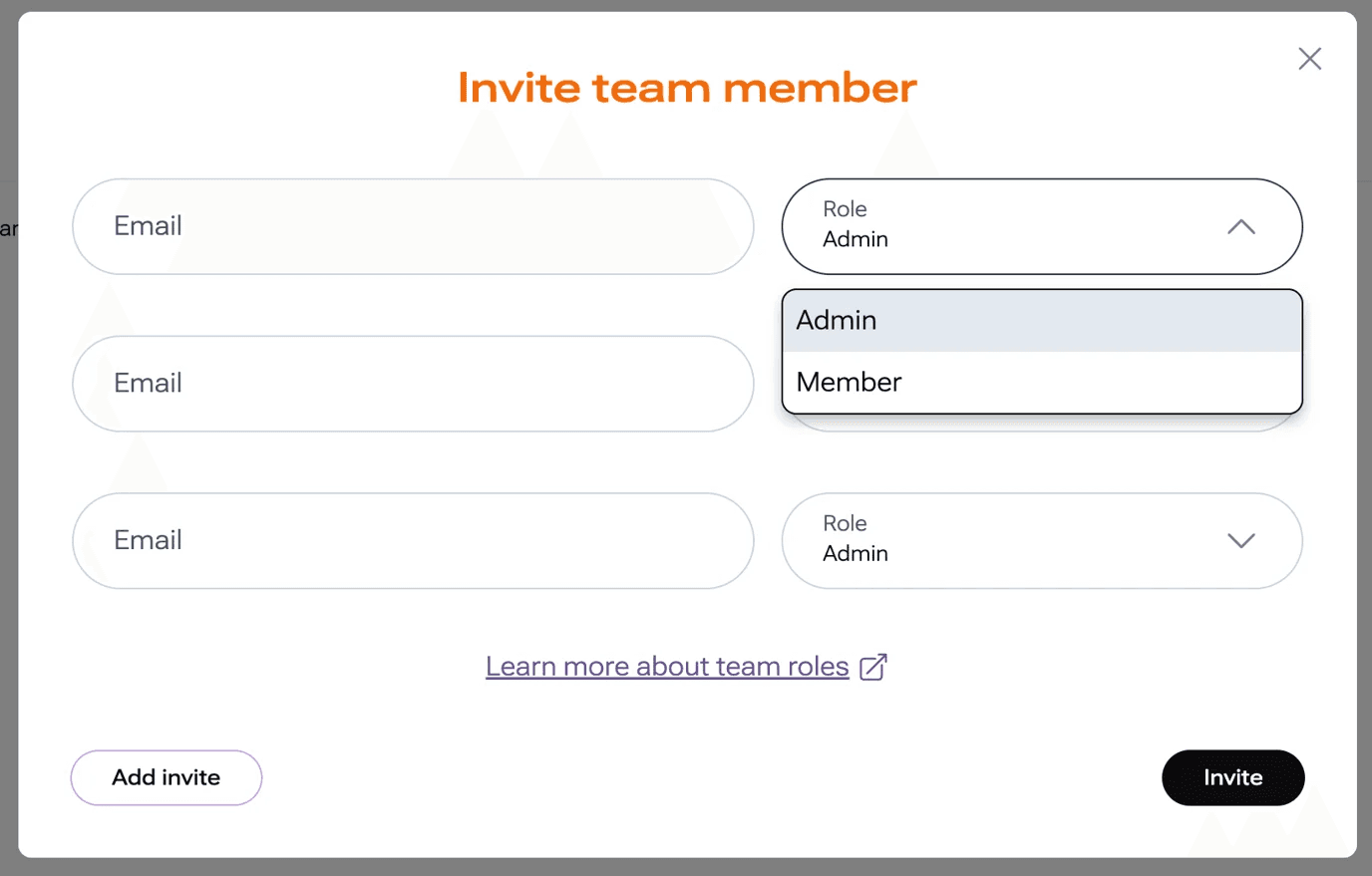Focus the first Email input field

click(x=412, y=226)
